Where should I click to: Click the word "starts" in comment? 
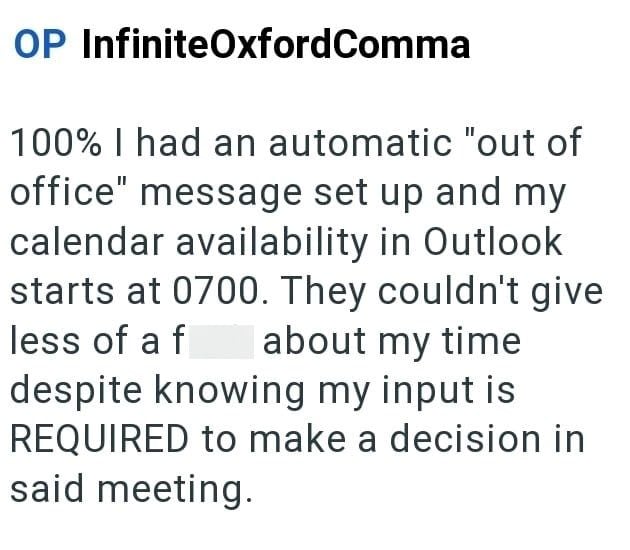click(x=61, y=293)
